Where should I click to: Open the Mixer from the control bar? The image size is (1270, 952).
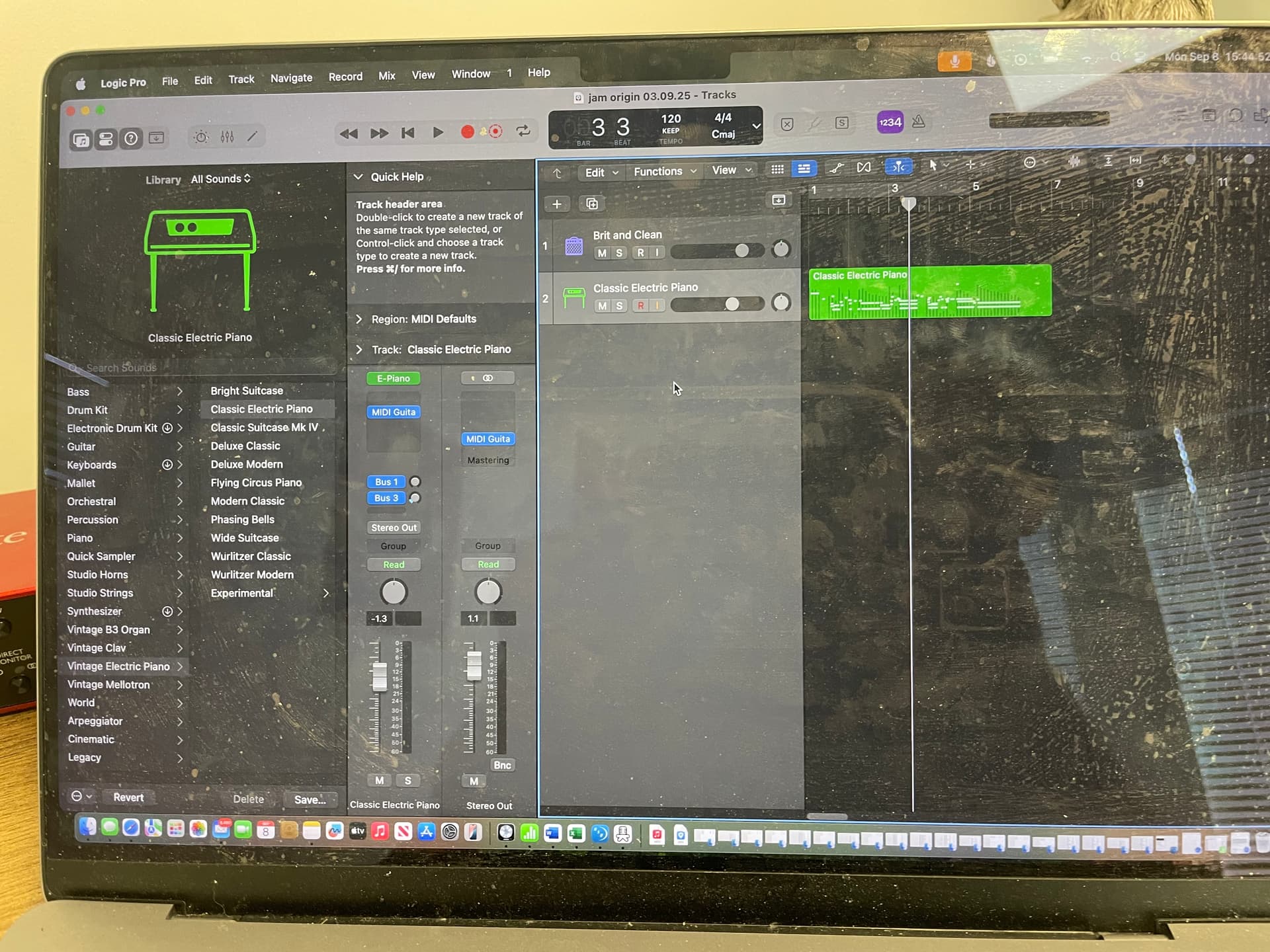point(227,137)
